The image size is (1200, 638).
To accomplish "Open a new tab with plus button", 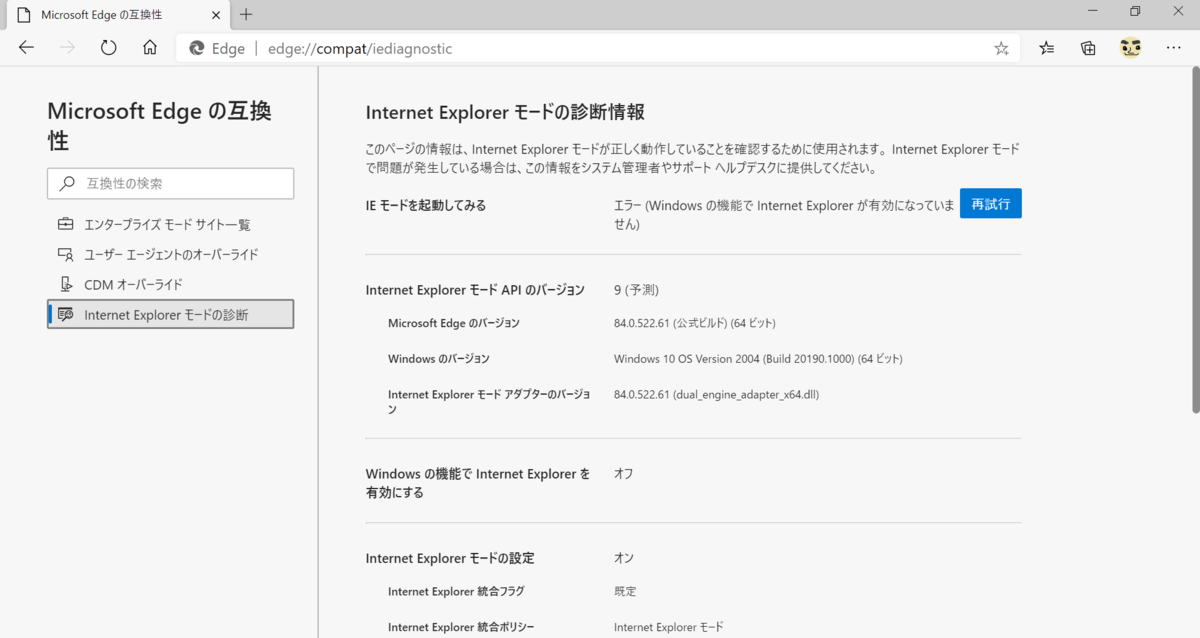I will [246, 14].
